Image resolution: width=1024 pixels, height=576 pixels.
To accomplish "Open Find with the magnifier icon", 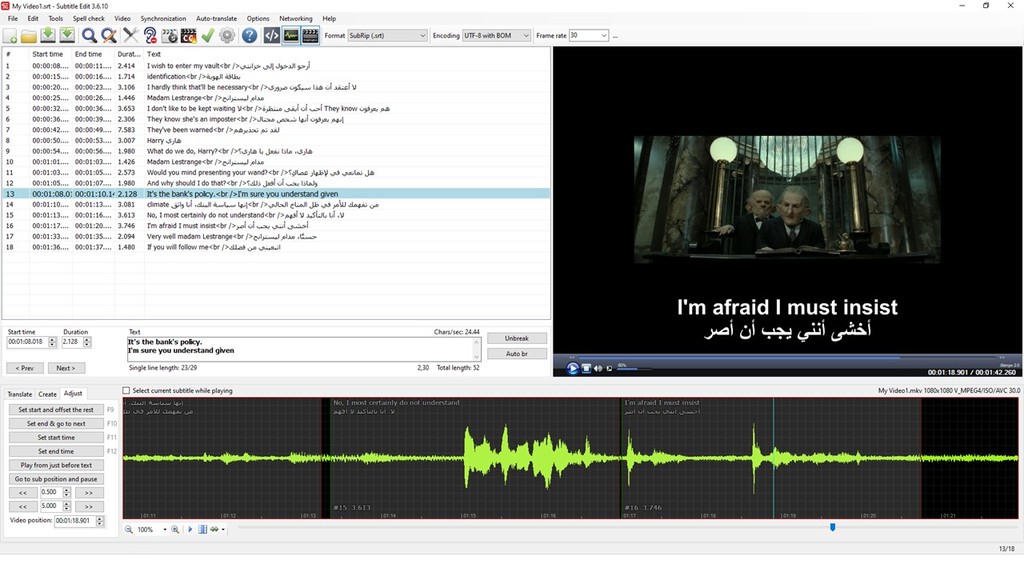I will coord(89,36).
